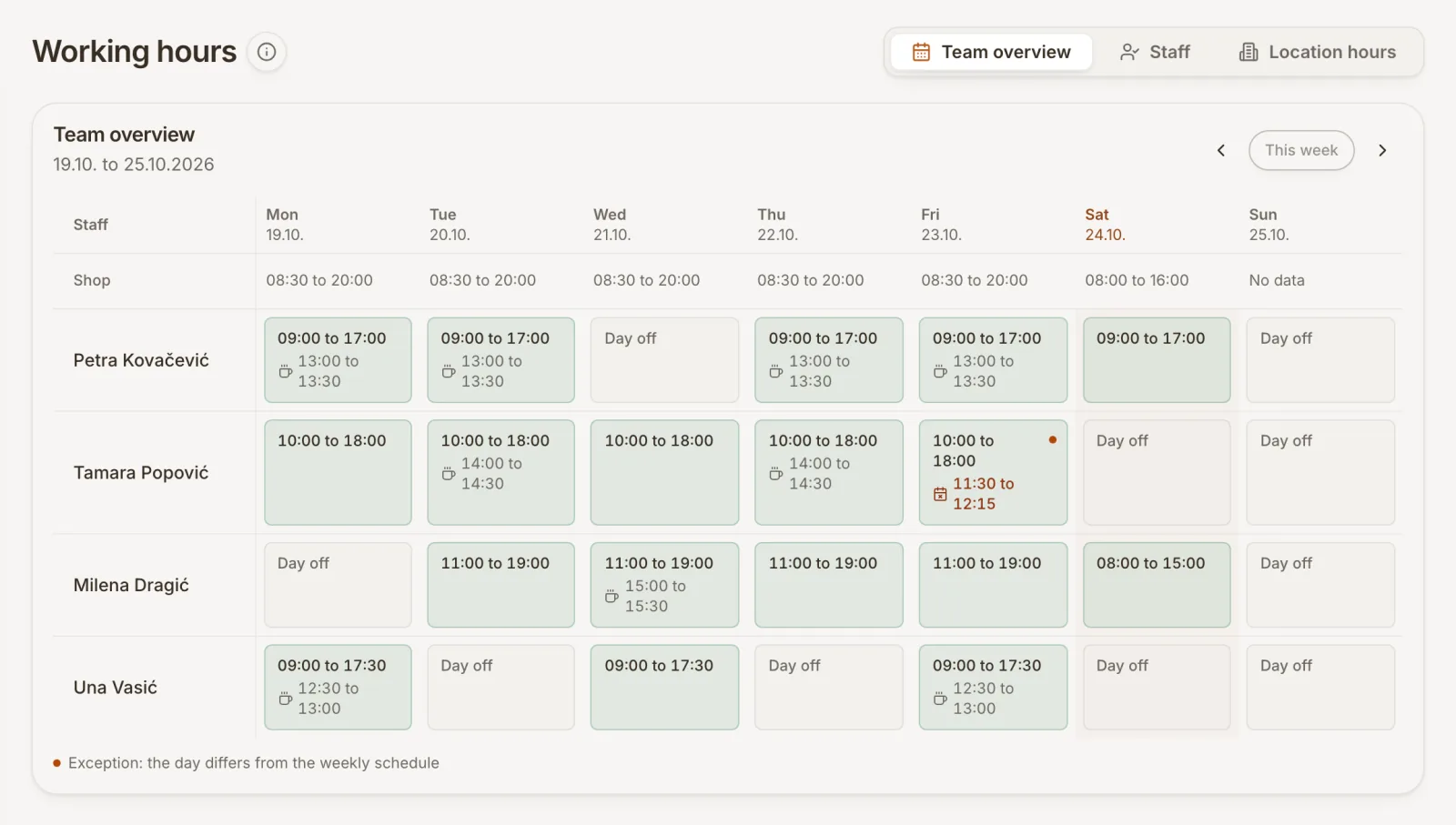Click the calendar icon in Team overview tab

pos(921,52)
